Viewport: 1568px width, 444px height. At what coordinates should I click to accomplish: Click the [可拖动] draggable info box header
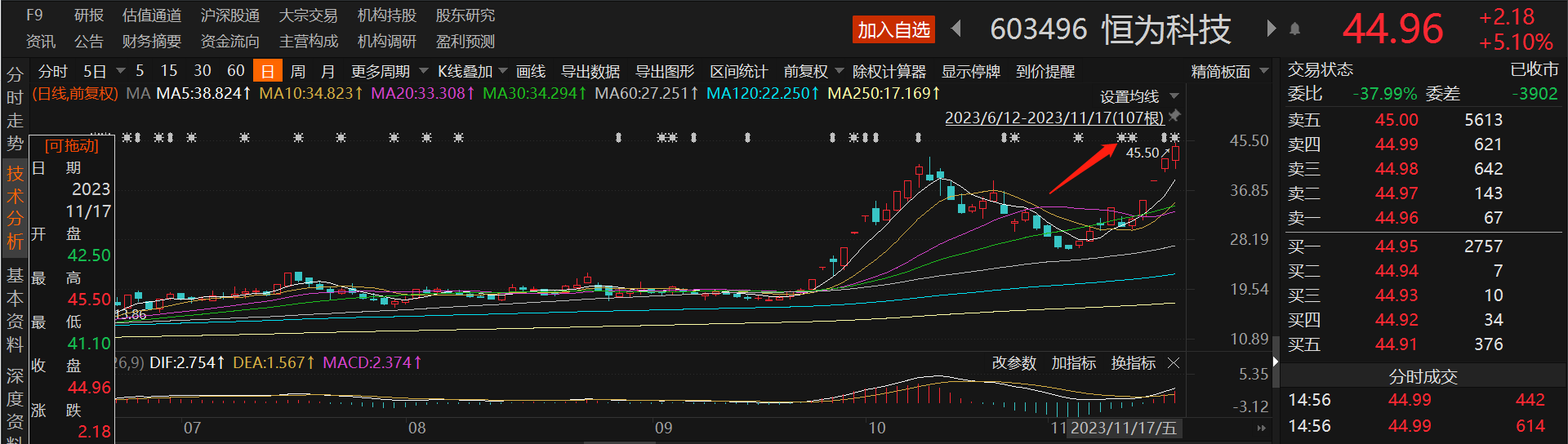click(x=72, y=146)
